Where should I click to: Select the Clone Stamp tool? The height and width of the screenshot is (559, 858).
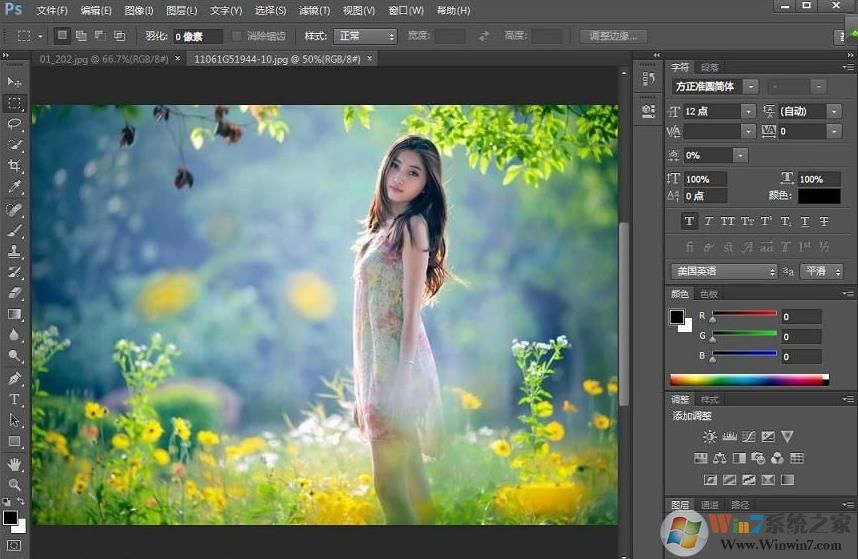click(14, 251)
